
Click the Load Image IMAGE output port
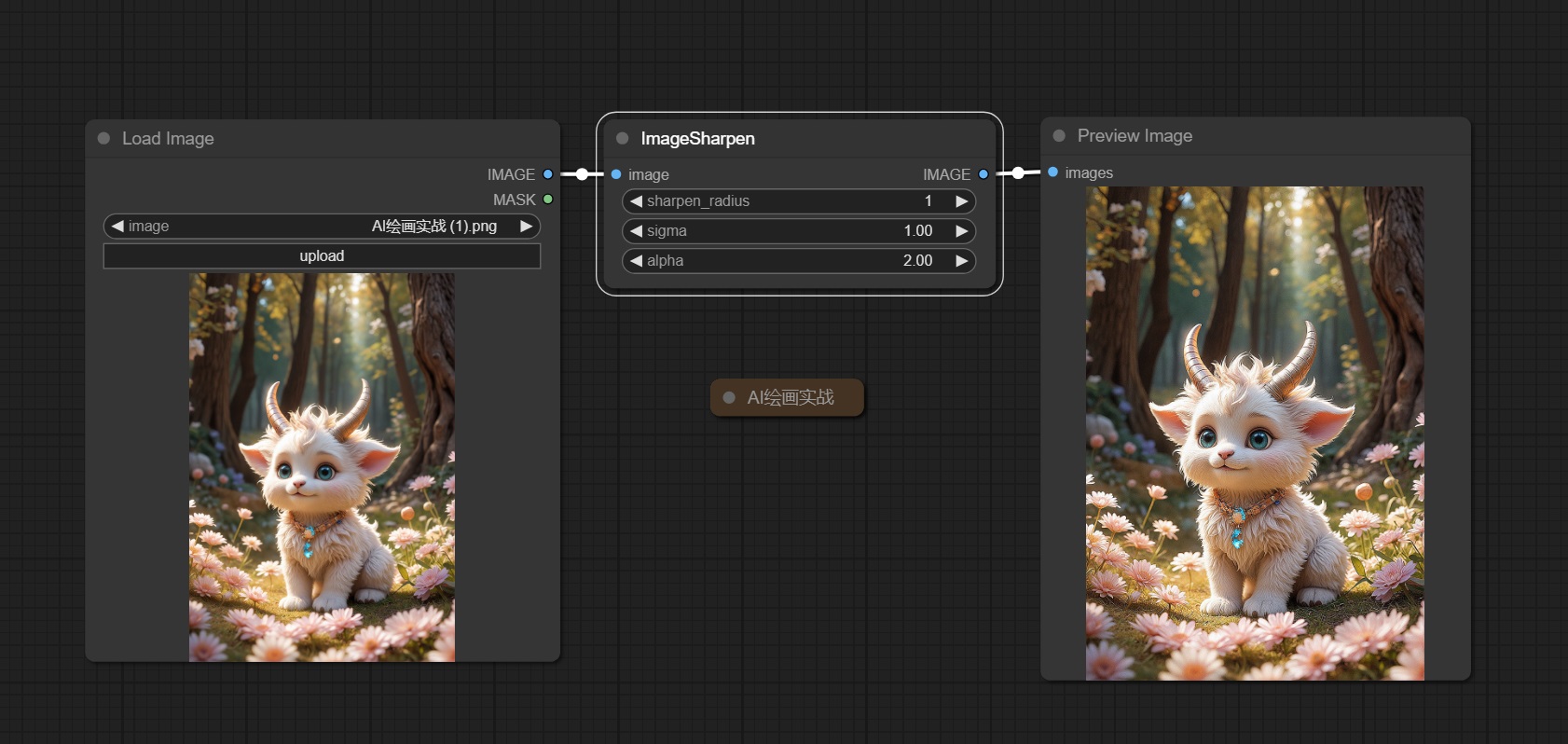pyautogui.click(x=548, y=174)
